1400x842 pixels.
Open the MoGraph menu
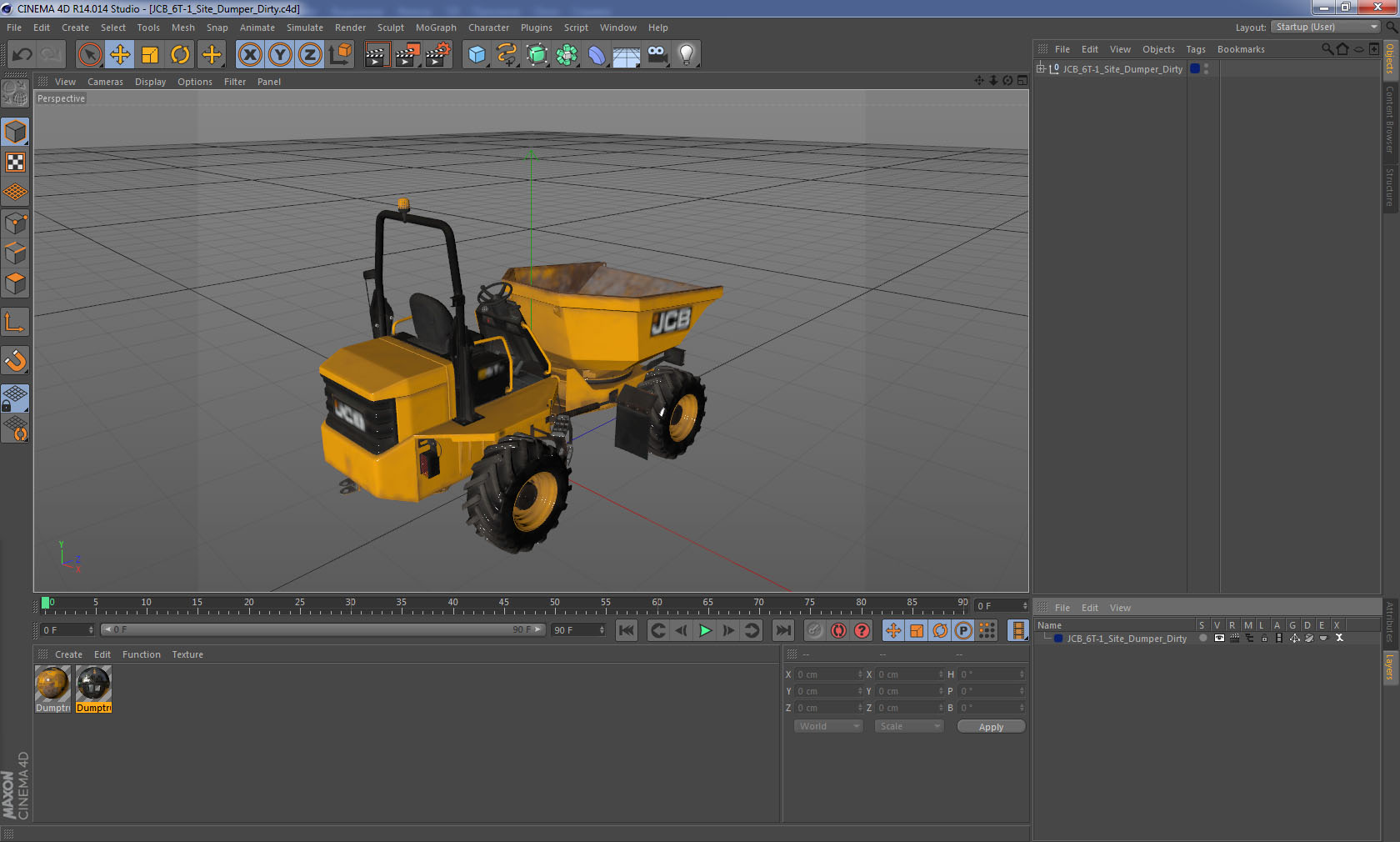[x=436, y=28]
